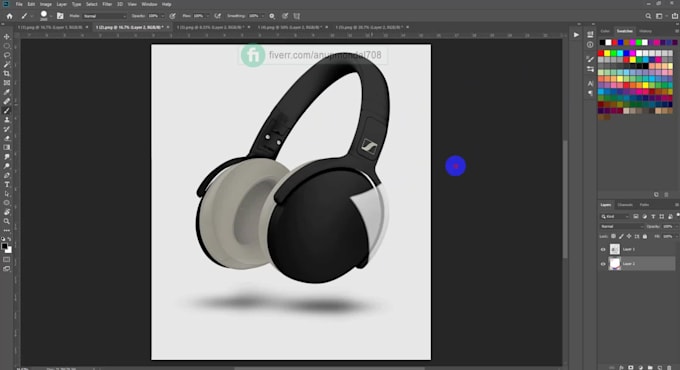Pick the red swatch in Swatches panel
The height and width of the screenshot is (370, 680).
[601, 53]
